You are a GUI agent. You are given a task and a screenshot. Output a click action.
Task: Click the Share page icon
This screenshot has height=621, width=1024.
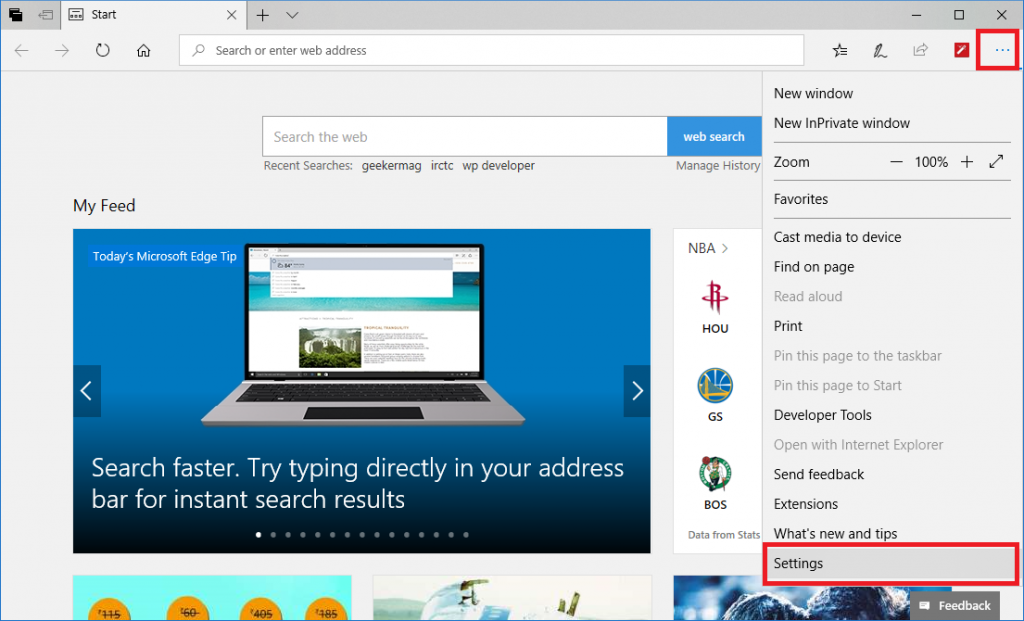tap(921, 50)
